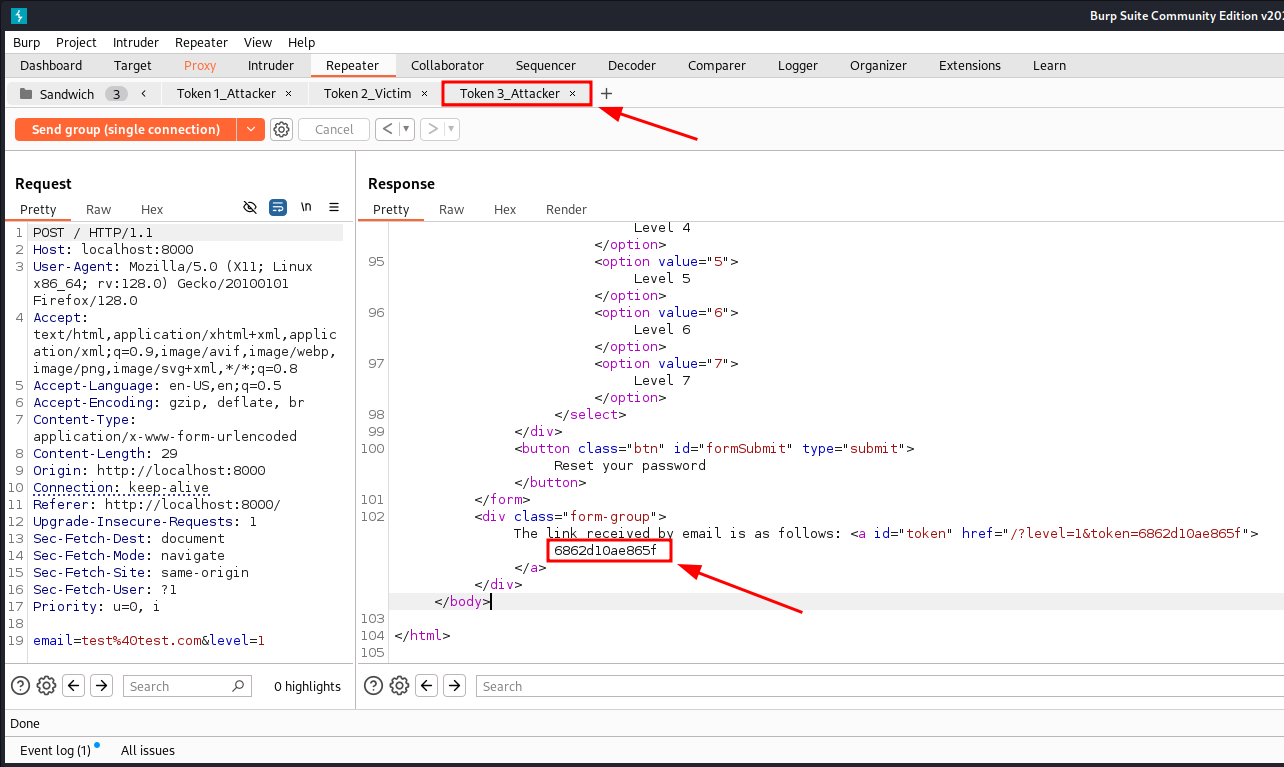Switch to the Organizer tab
1284x767 pixels.
coord(878,66)
